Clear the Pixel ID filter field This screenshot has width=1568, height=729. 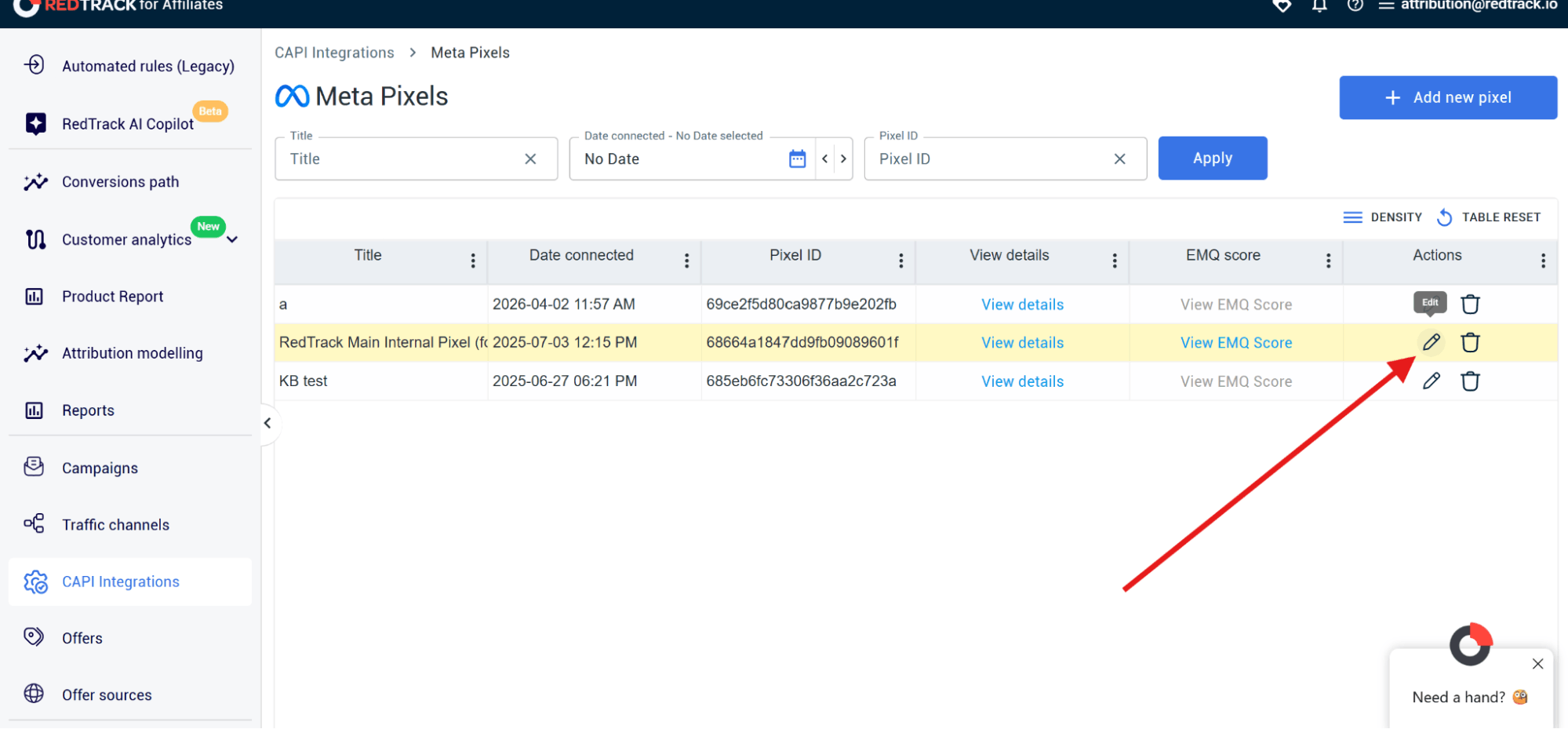coord(1119,159)
